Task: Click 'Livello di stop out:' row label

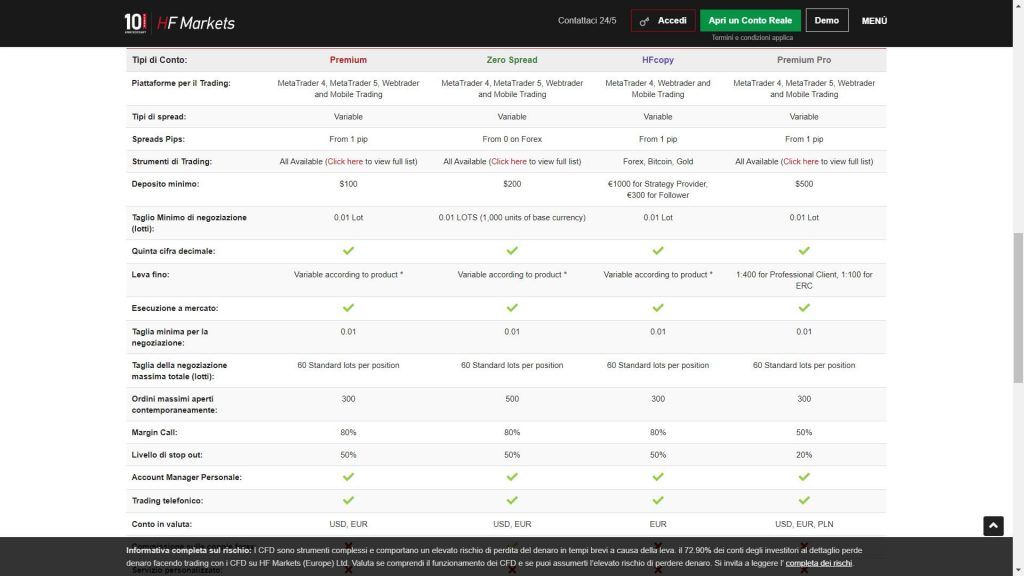Action: (167, 455)
